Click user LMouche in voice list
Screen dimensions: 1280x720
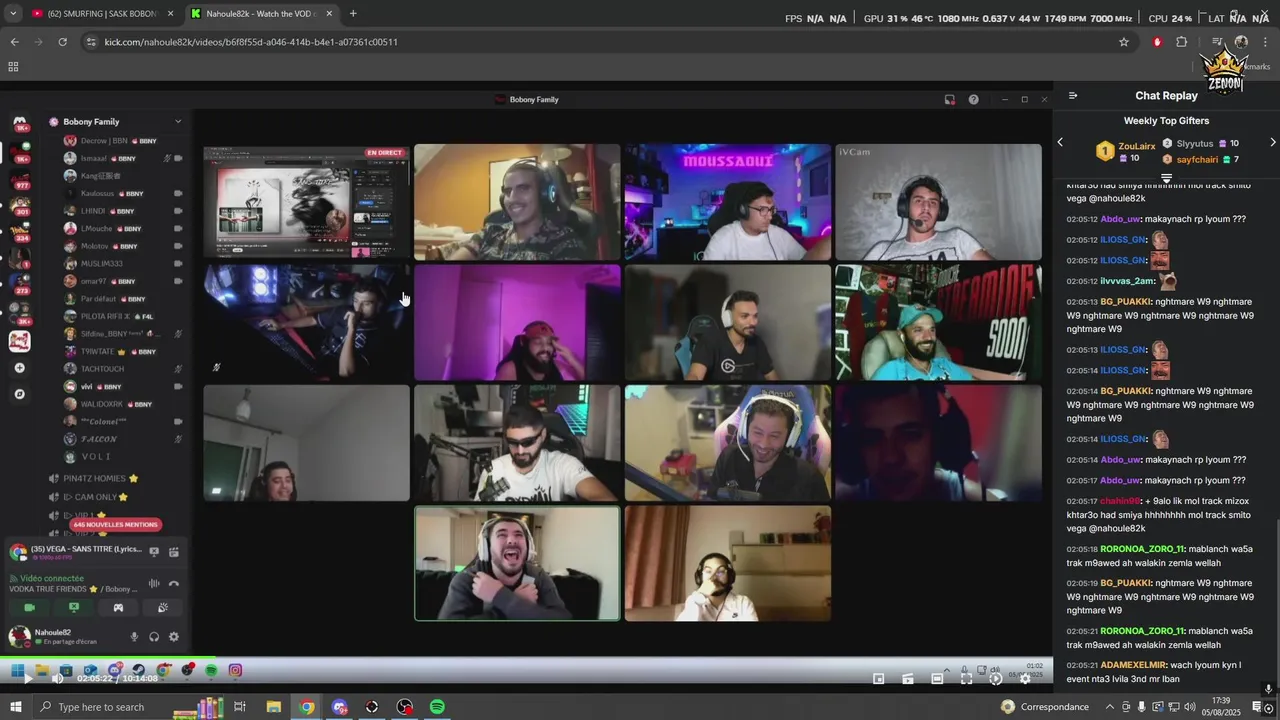tap(97, 229)
